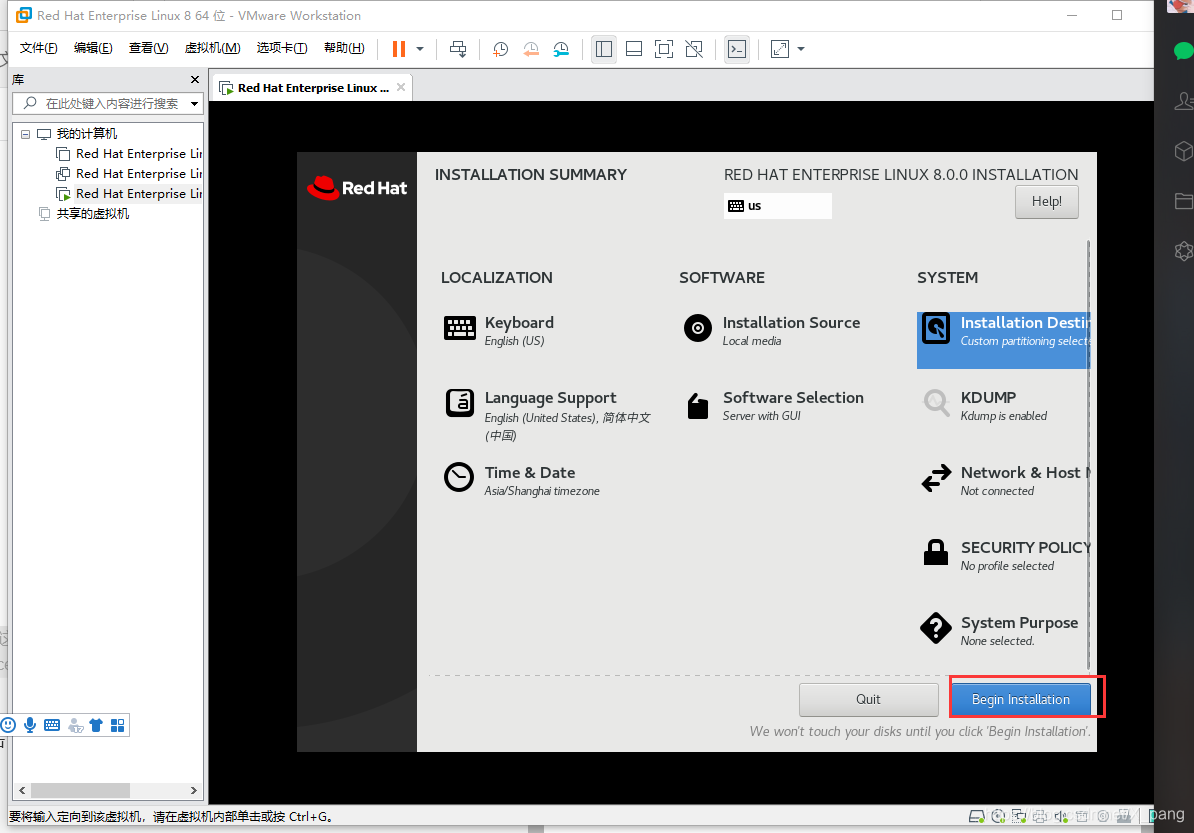The image size is (1194, 833).
Task: Click the hard disk status bar icon
Action: click(x=976, y=816)
